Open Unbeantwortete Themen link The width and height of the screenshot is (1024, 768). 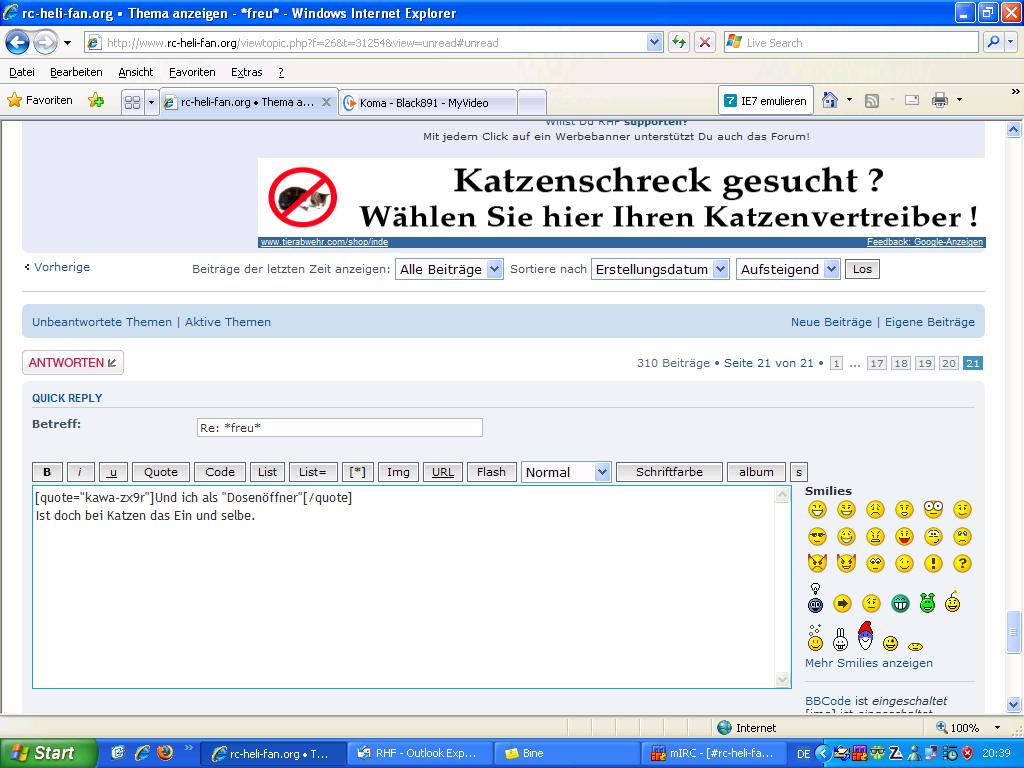pyautogui.click(x=102, y=322)
